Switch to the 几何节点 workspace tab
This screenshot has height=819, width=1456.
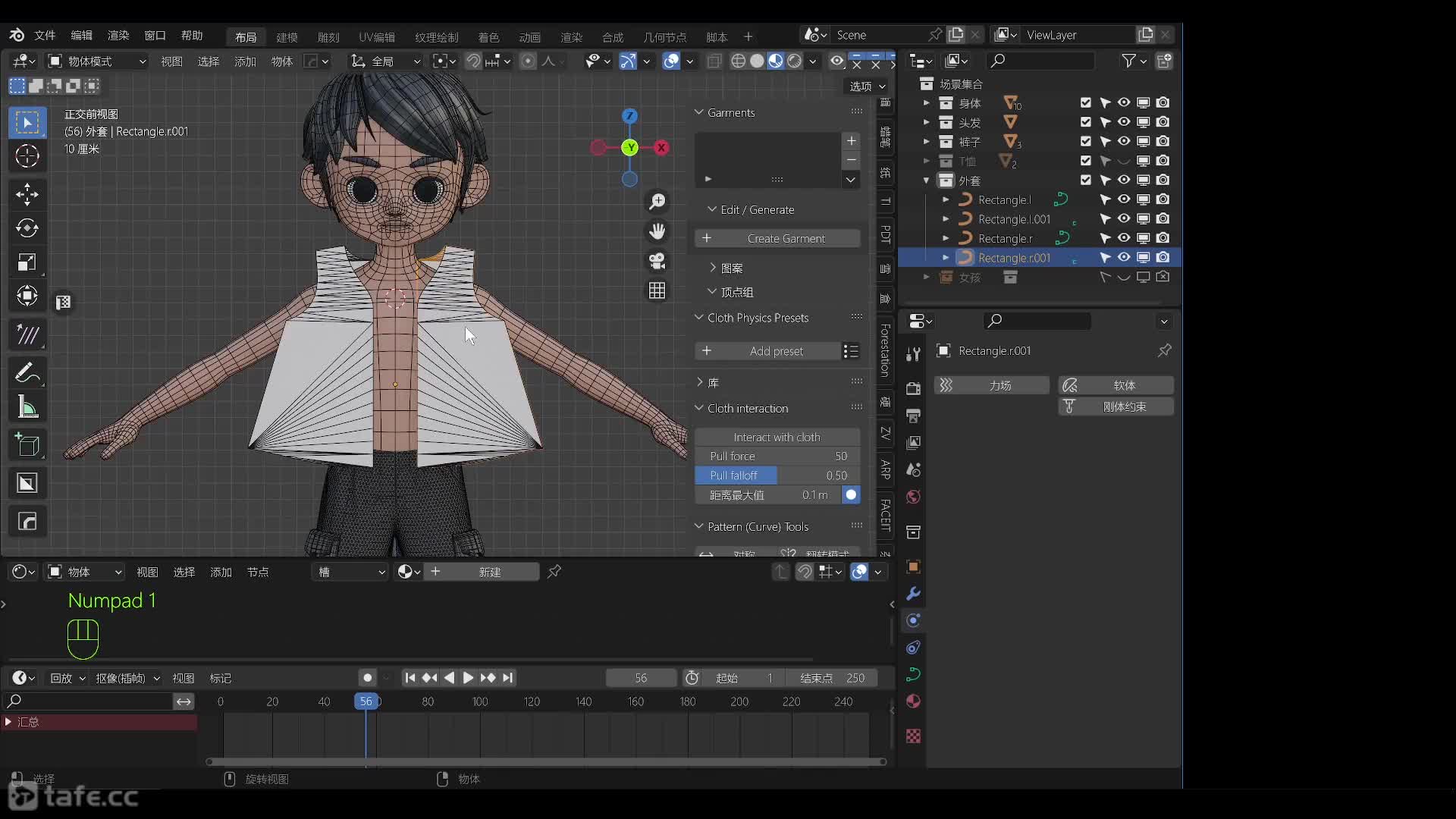coord(665,37)
